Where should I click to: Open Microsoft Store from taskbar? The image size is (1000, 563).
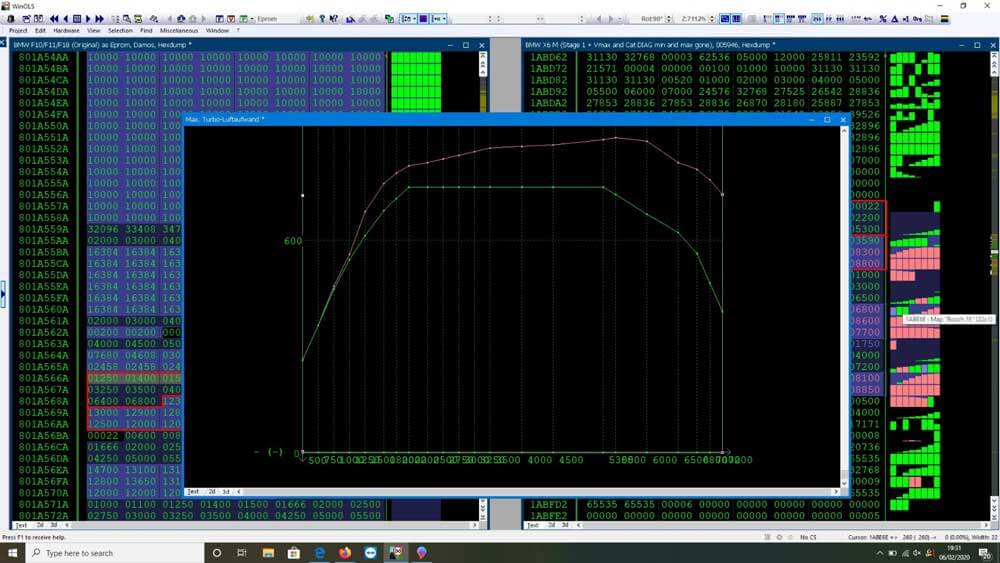tap(293, 553)
